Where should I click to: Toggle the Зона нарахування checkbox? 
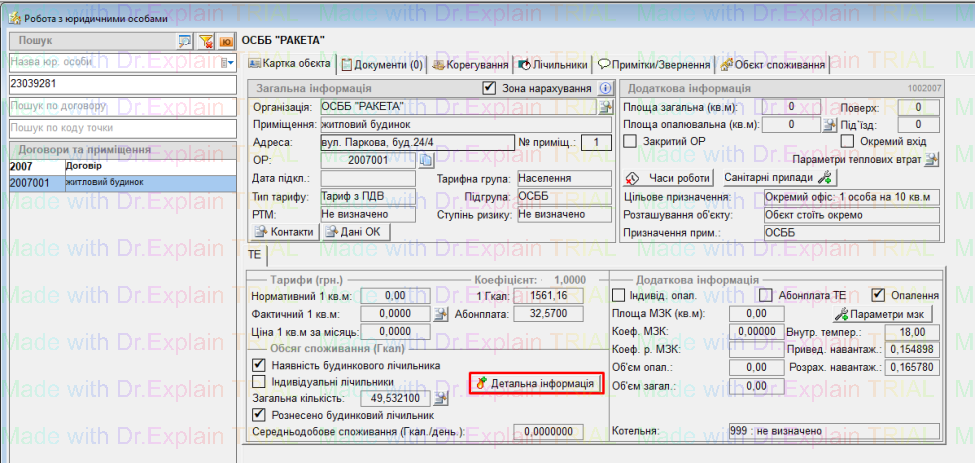(x=489, y=88)
